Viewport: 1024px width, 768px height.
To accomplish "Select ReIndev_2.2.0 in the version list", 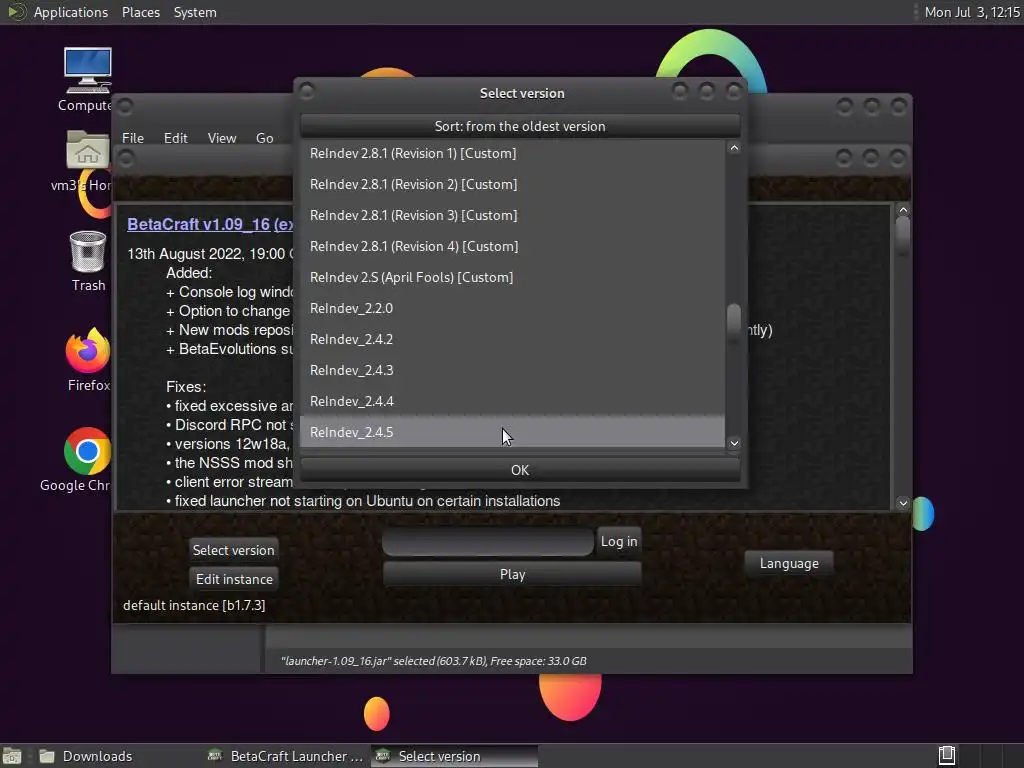I will point(512,308).
